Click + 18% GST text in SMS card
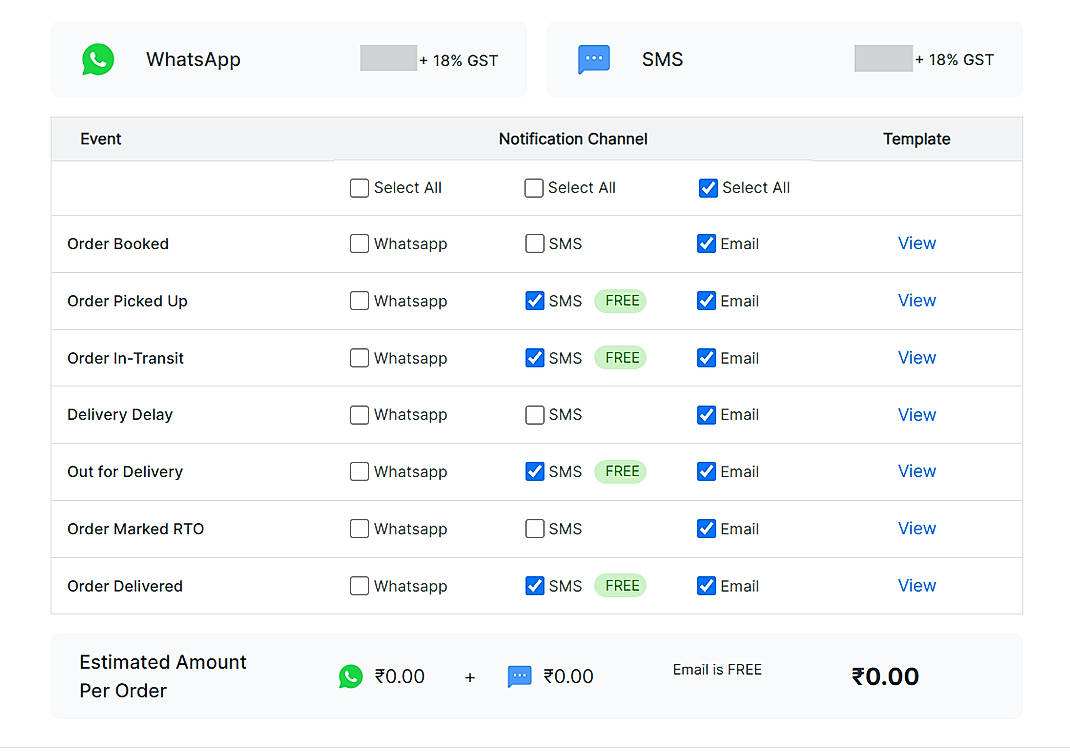This screenshot has width=1070, height=751. click(955, 60)
